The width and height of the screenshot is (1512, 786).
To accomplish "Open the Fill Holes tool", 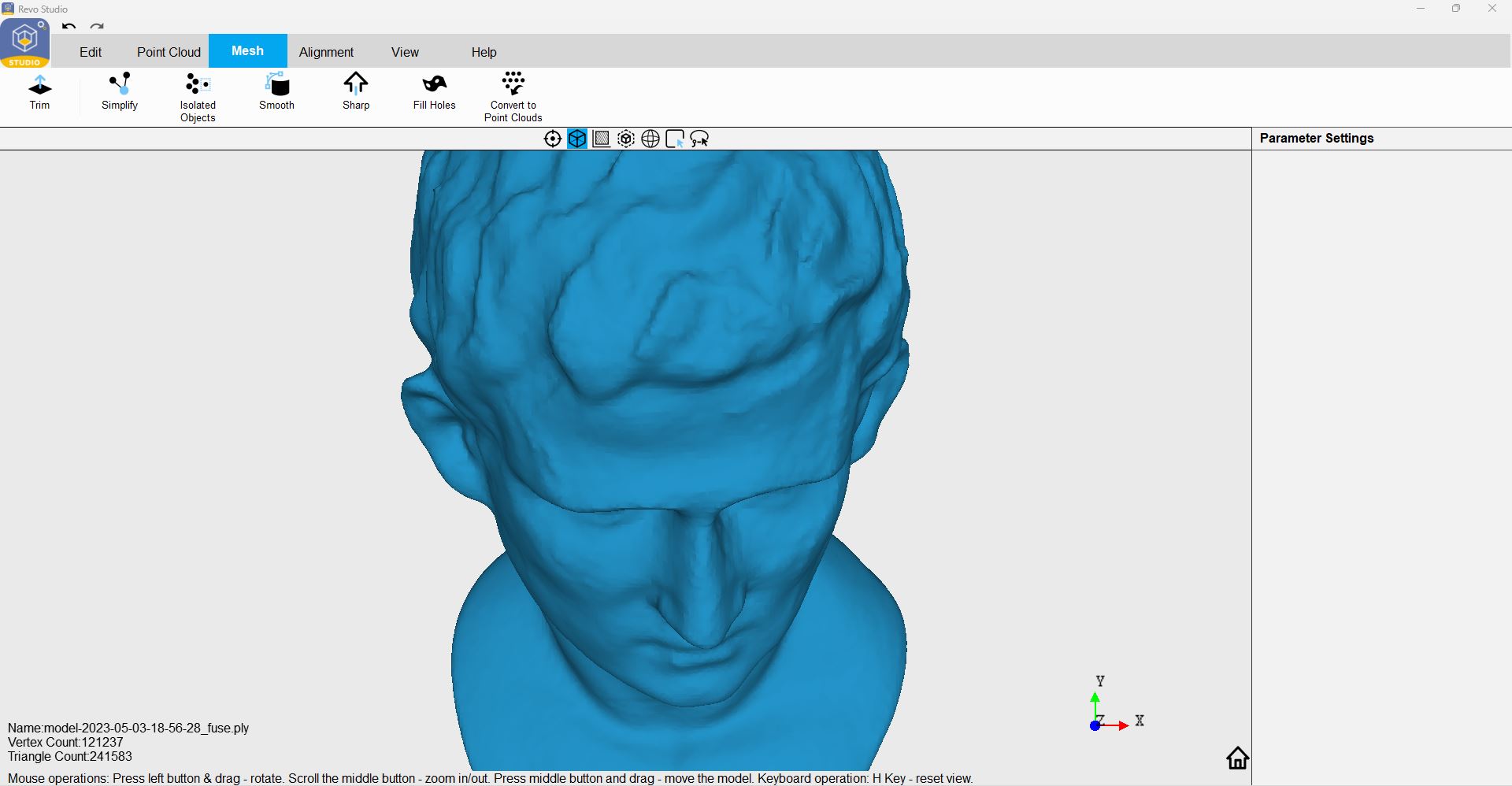I will [x=435, y=92].
